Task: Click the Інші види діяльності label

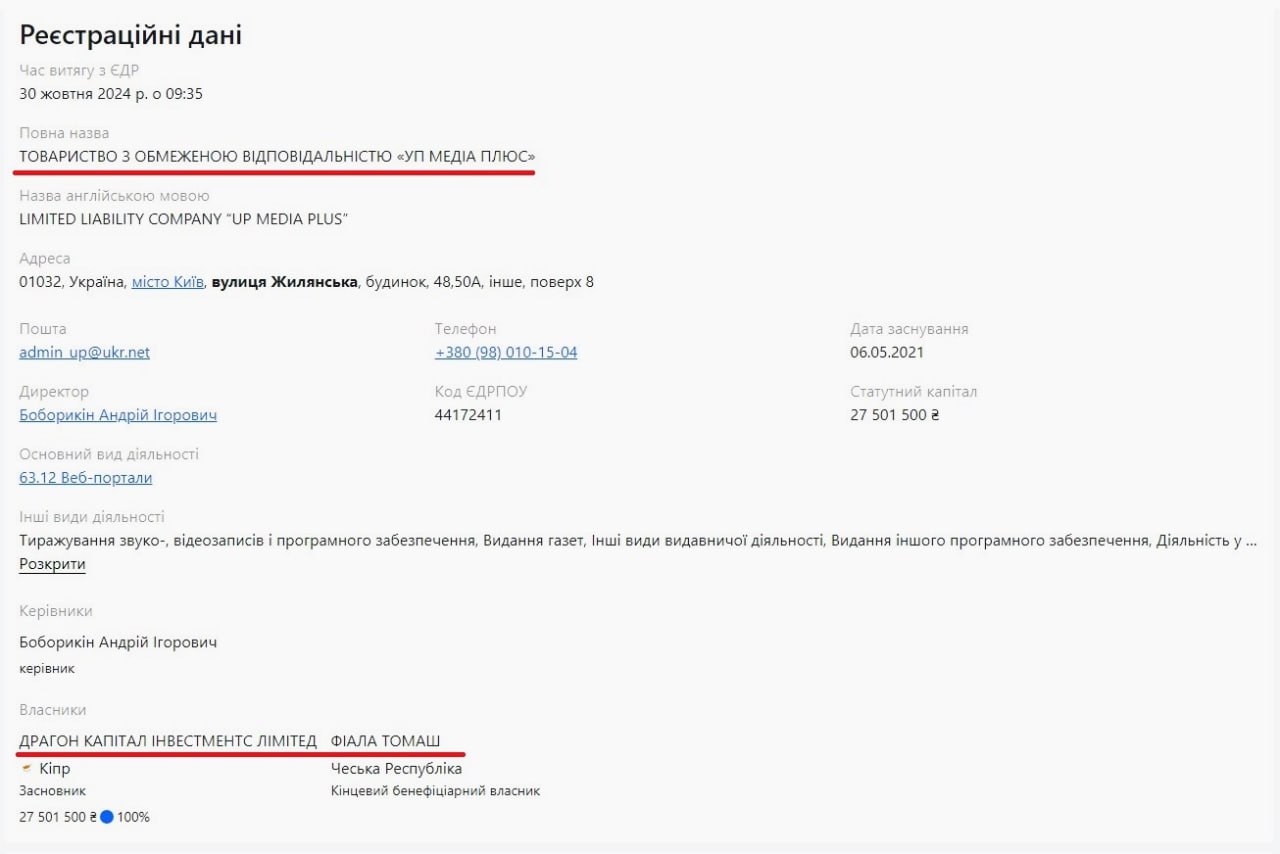Action: pyautogui.click(x=92, y=517)
